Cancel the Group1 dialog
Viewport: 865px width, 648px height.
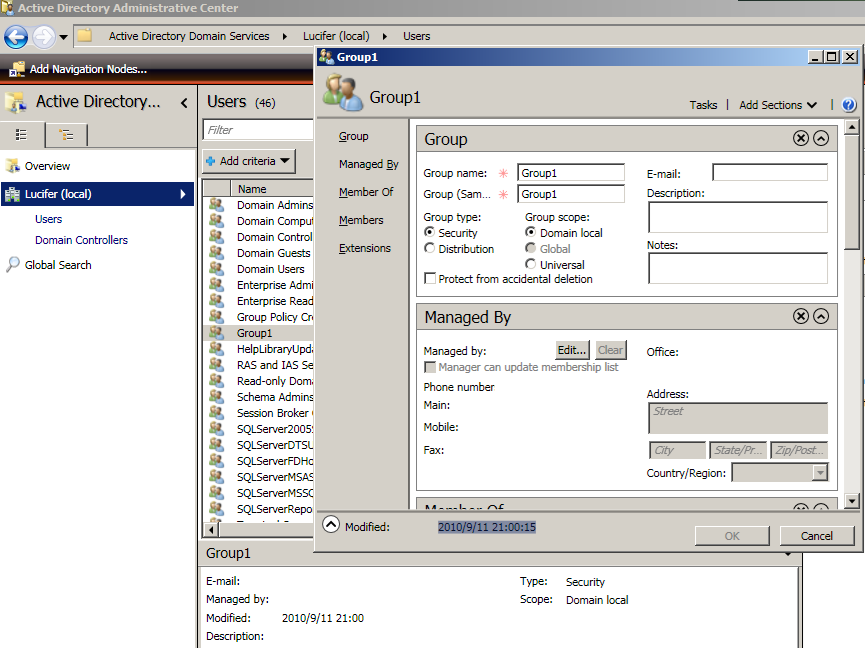(x=816, y=536)
